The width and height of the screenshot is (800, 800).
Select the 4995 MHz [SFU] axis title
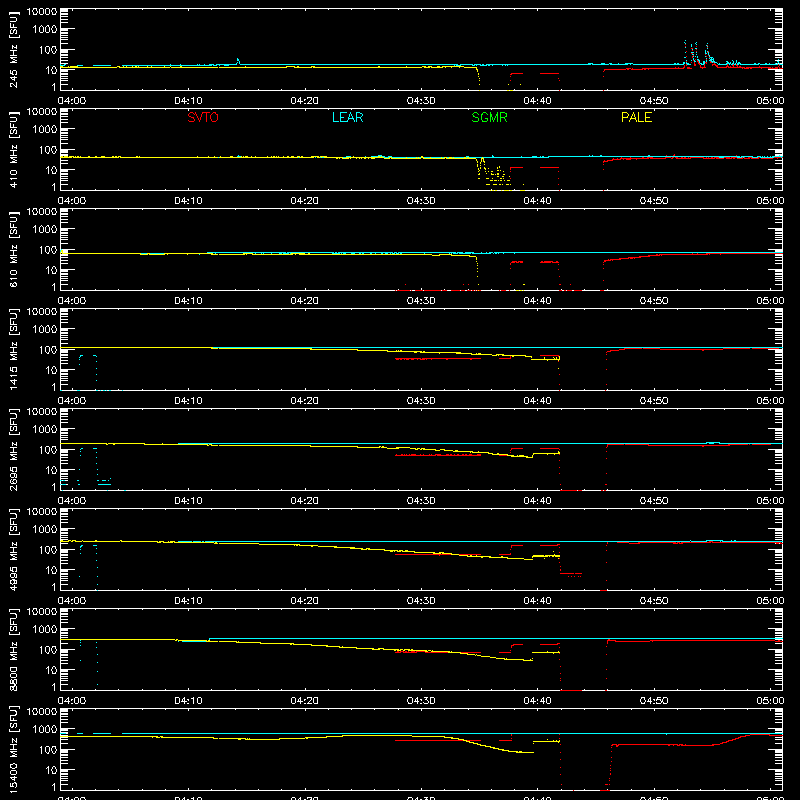click(13, 549)
